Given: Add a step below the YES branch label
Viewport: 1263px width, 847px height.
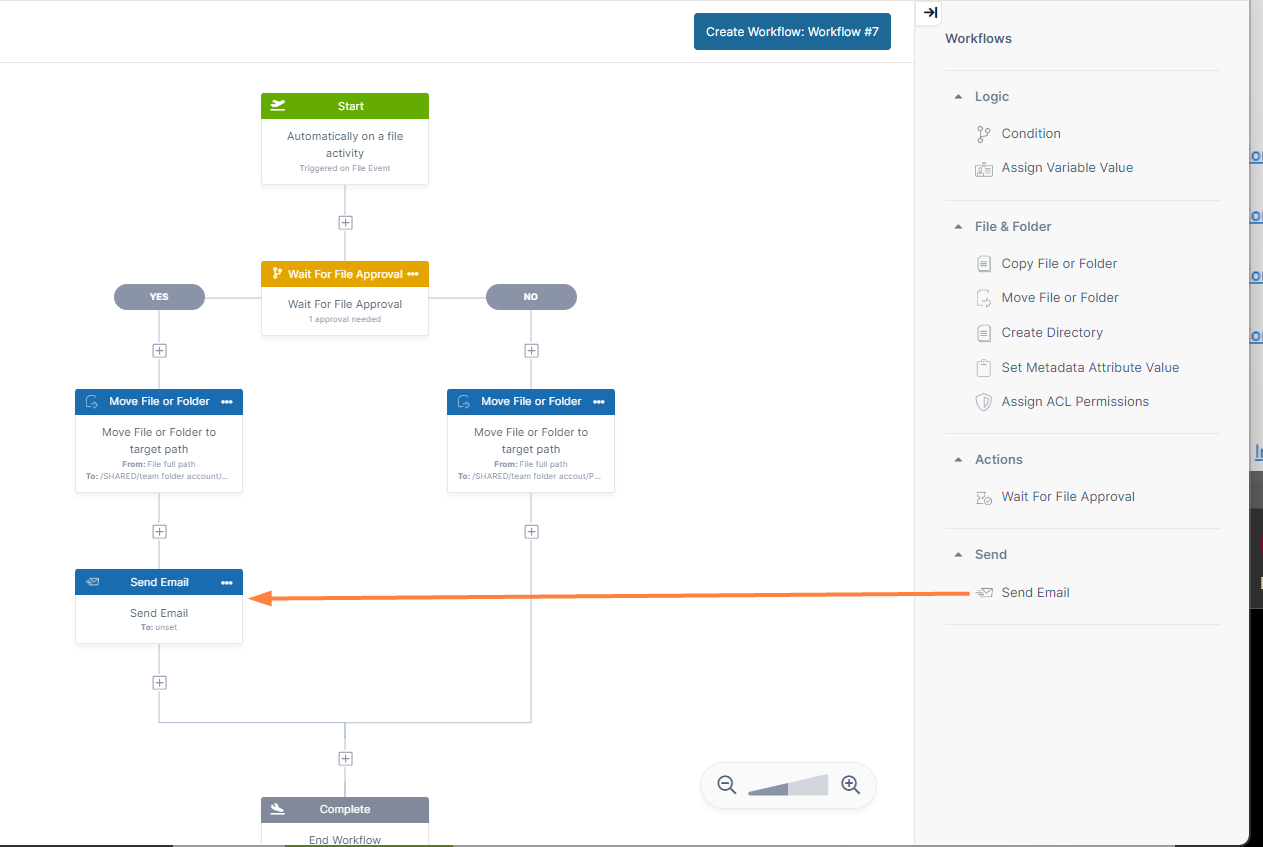Looking at the screenshot, I should tap(159, 351).
